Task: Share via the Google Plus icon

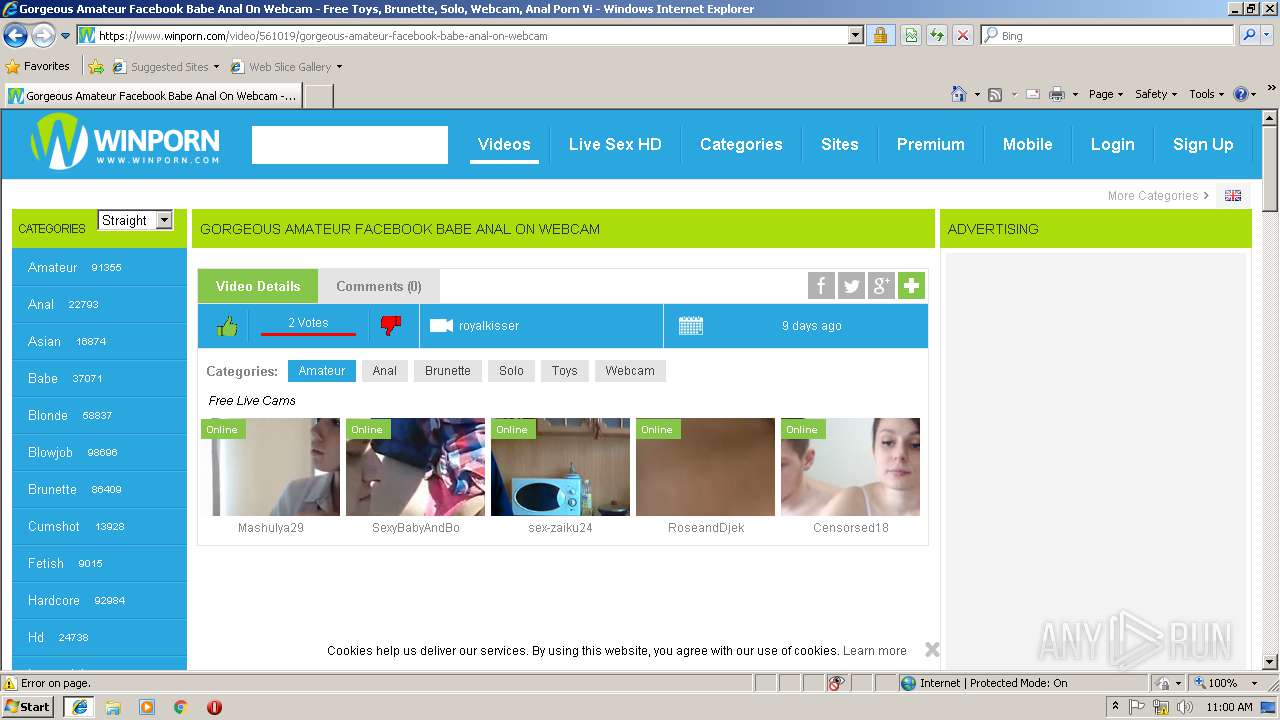Action: (881, 286)
